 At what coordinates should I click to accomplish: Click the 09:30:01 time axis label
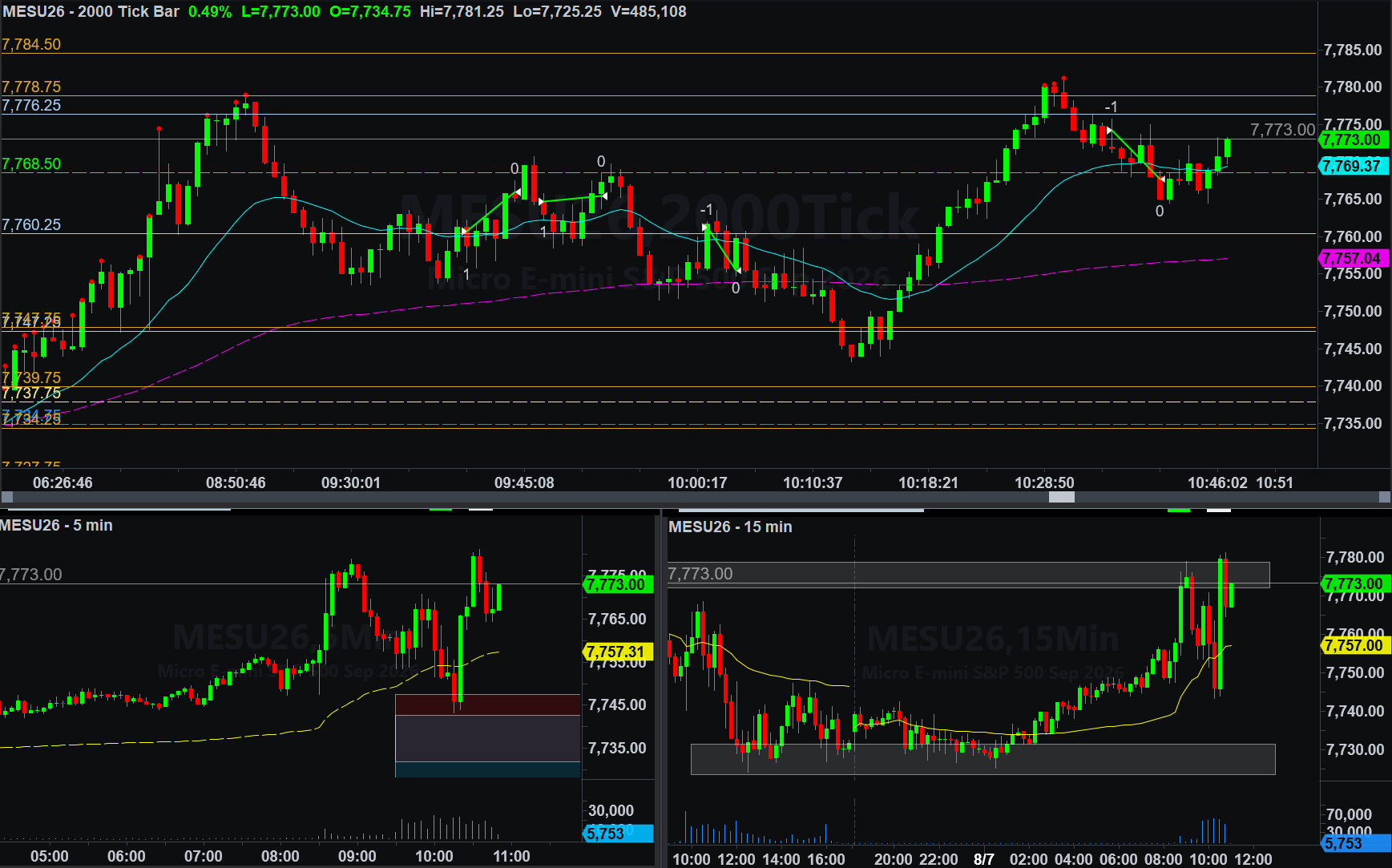click(x=351, y=482)
